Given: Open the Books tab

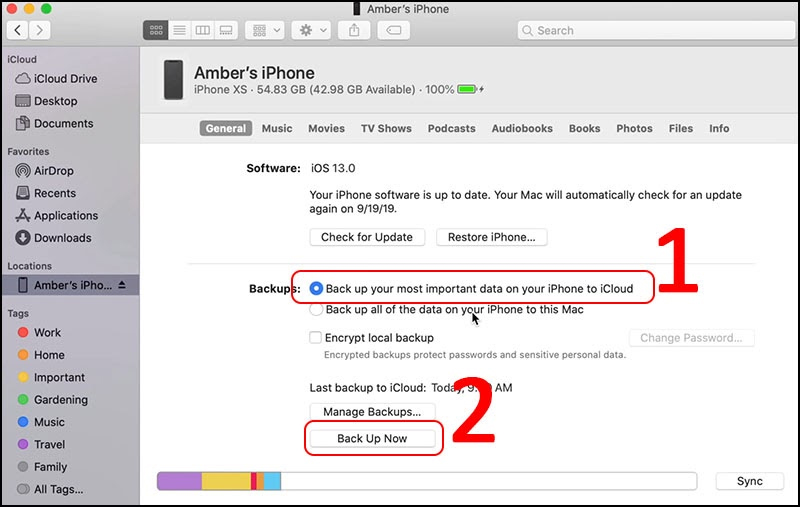Looking at the screenshot, I should point(585,129).
